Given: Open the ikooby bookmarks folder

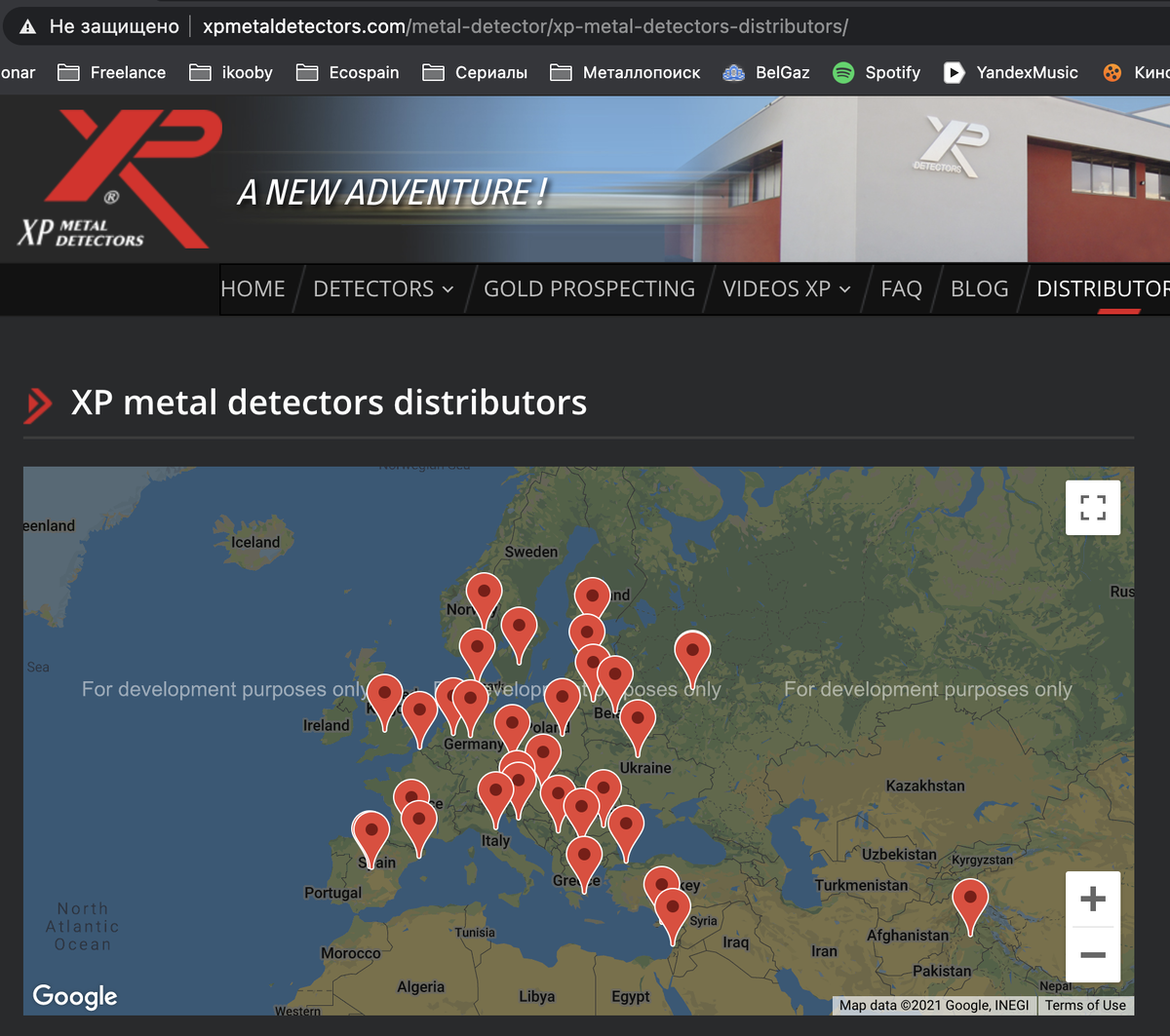Looking at the screenshot, I should click(x=230, y=72).
